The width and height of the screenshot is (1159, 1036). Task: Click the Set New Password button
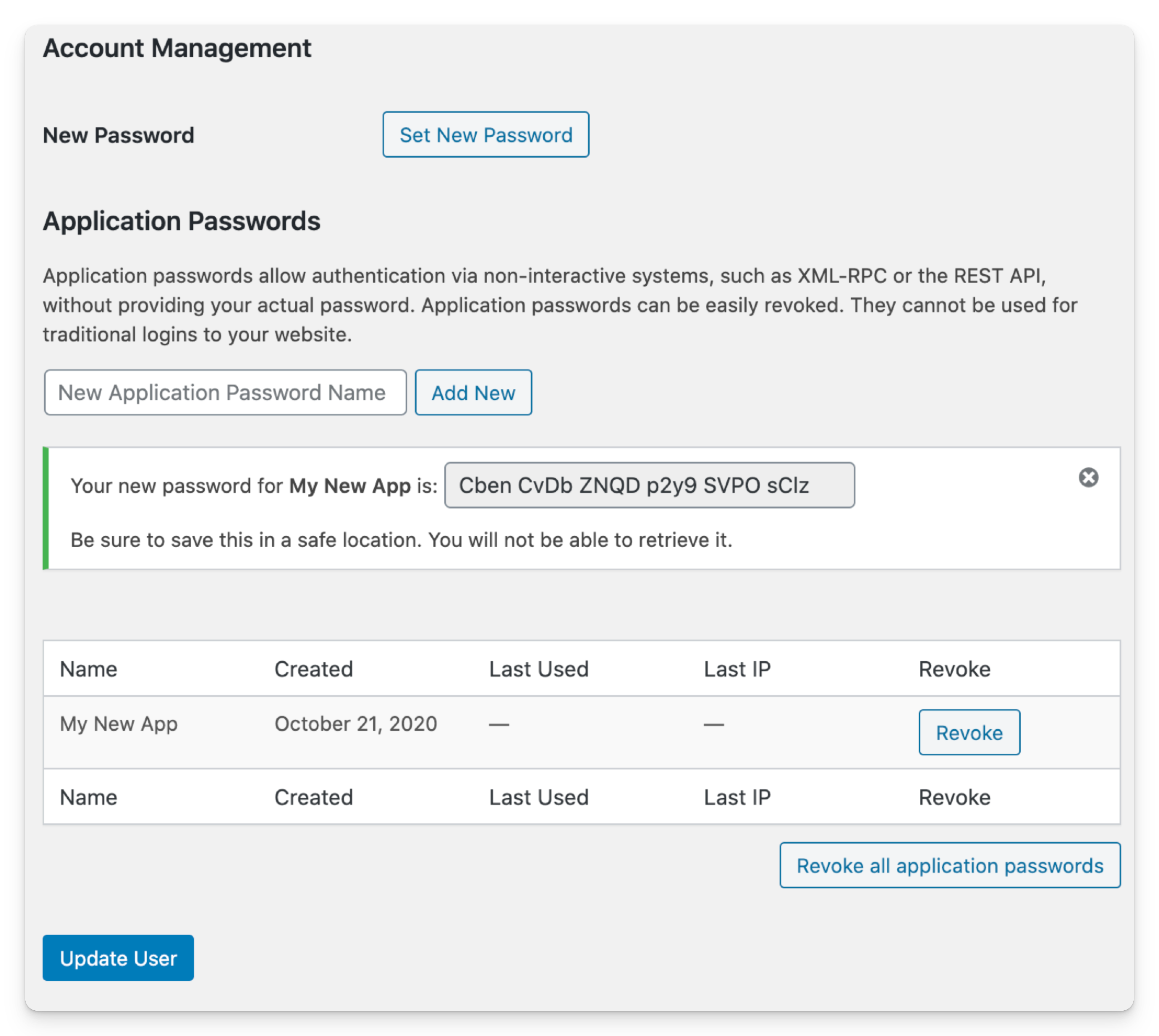tap(485, 134)
